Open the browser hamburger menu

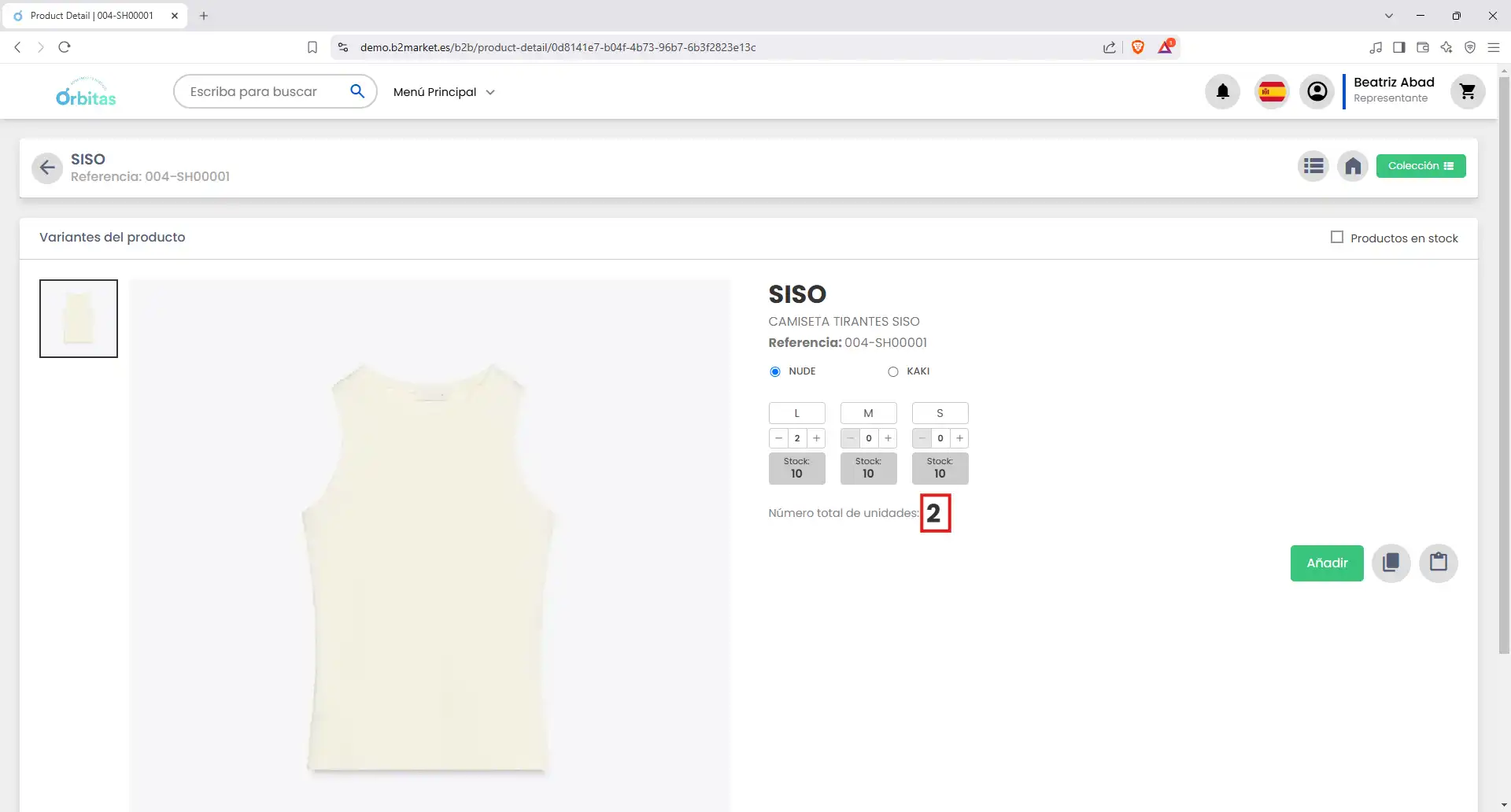pyautogui.click(x=1493, y=47)
